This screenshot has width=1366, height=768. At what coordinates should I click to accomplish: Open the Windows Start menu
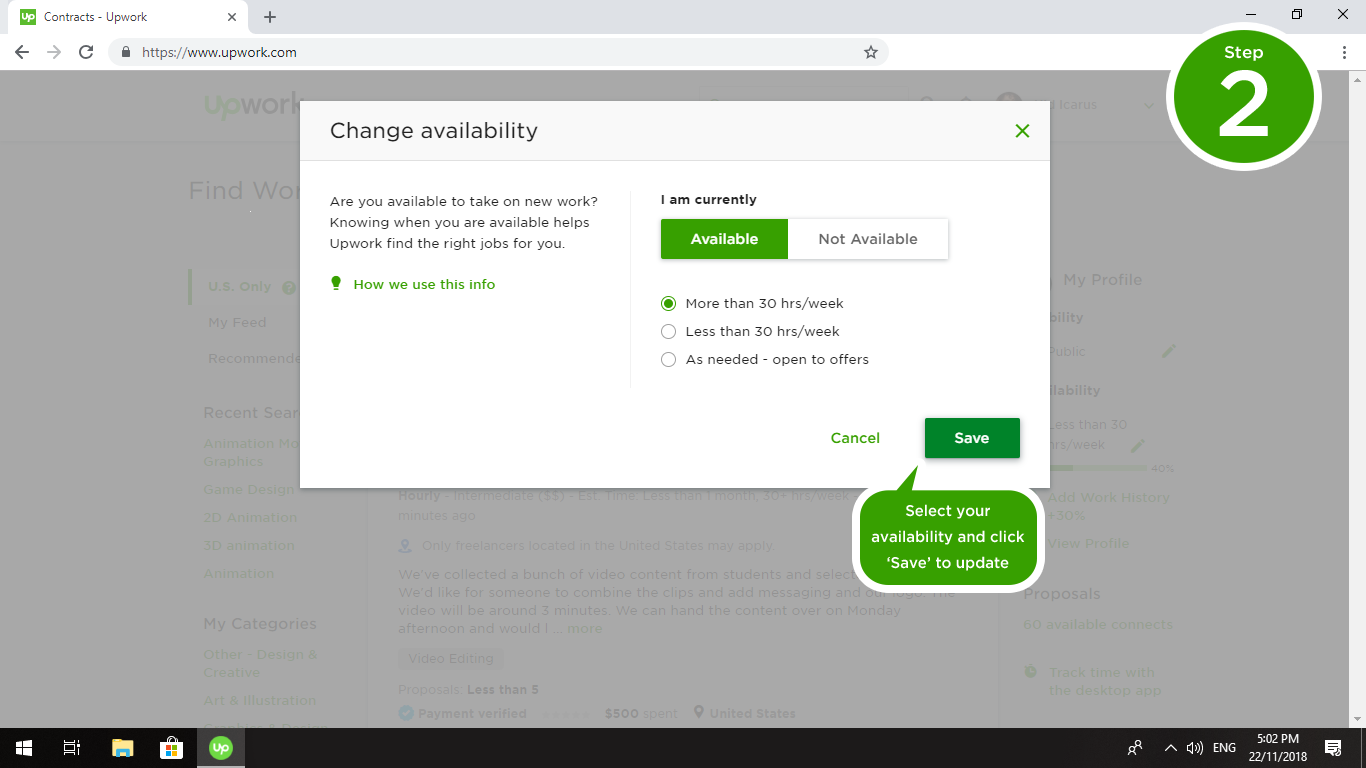tap(24, 748)
